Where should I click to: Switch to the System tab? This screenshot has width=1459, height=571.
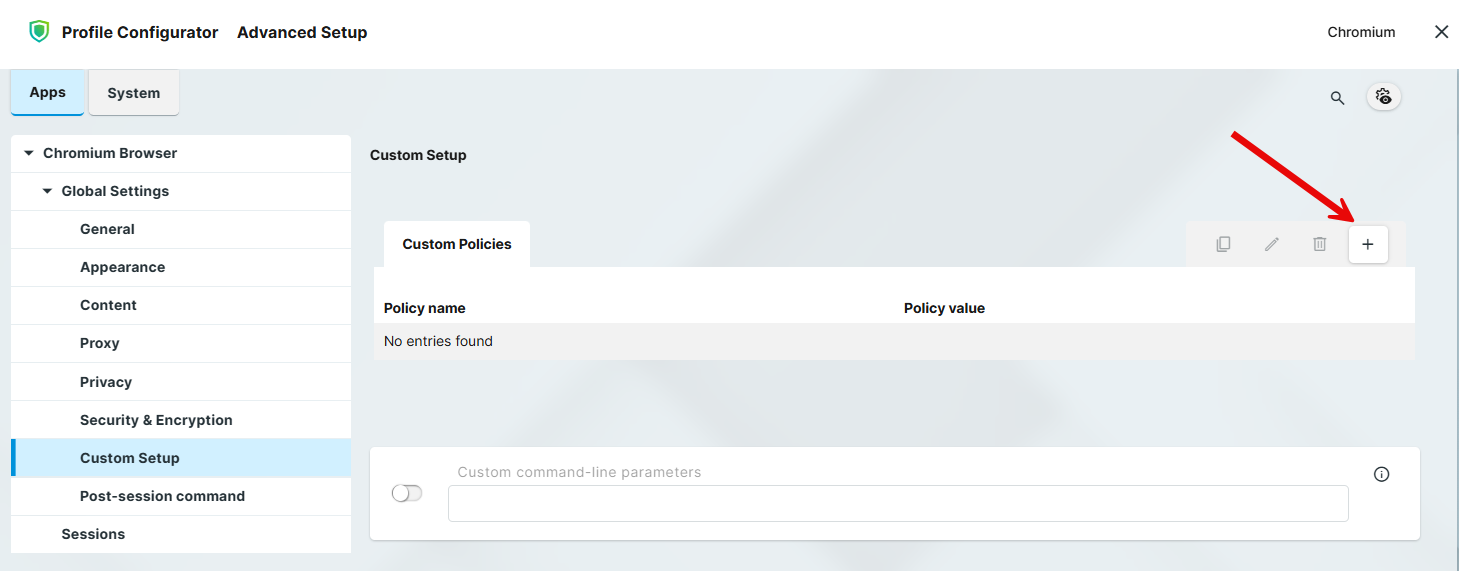point(134,93)
